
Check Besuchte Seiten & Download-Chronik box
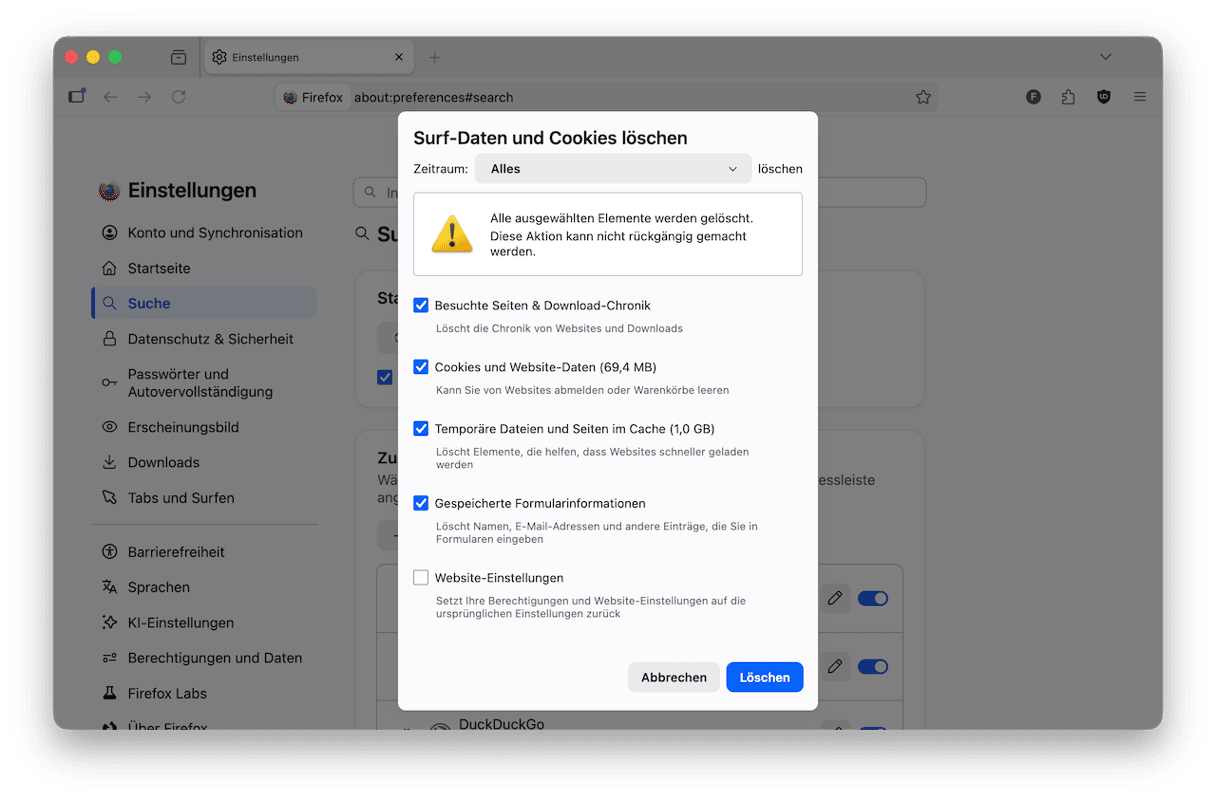[x=421, y=305]
